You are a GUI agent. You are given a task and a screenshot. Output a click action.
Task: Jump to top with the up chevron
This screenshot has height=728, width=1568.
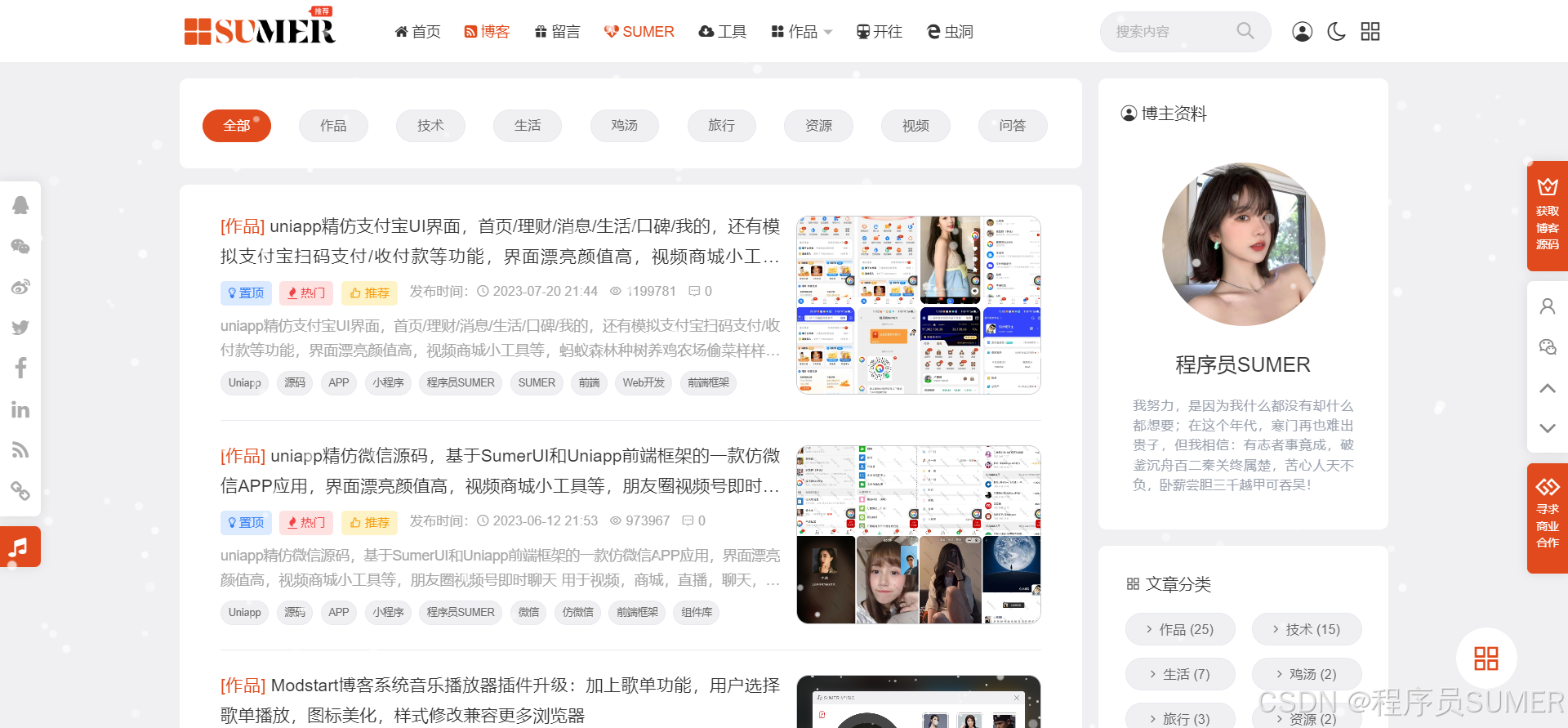1548,388
